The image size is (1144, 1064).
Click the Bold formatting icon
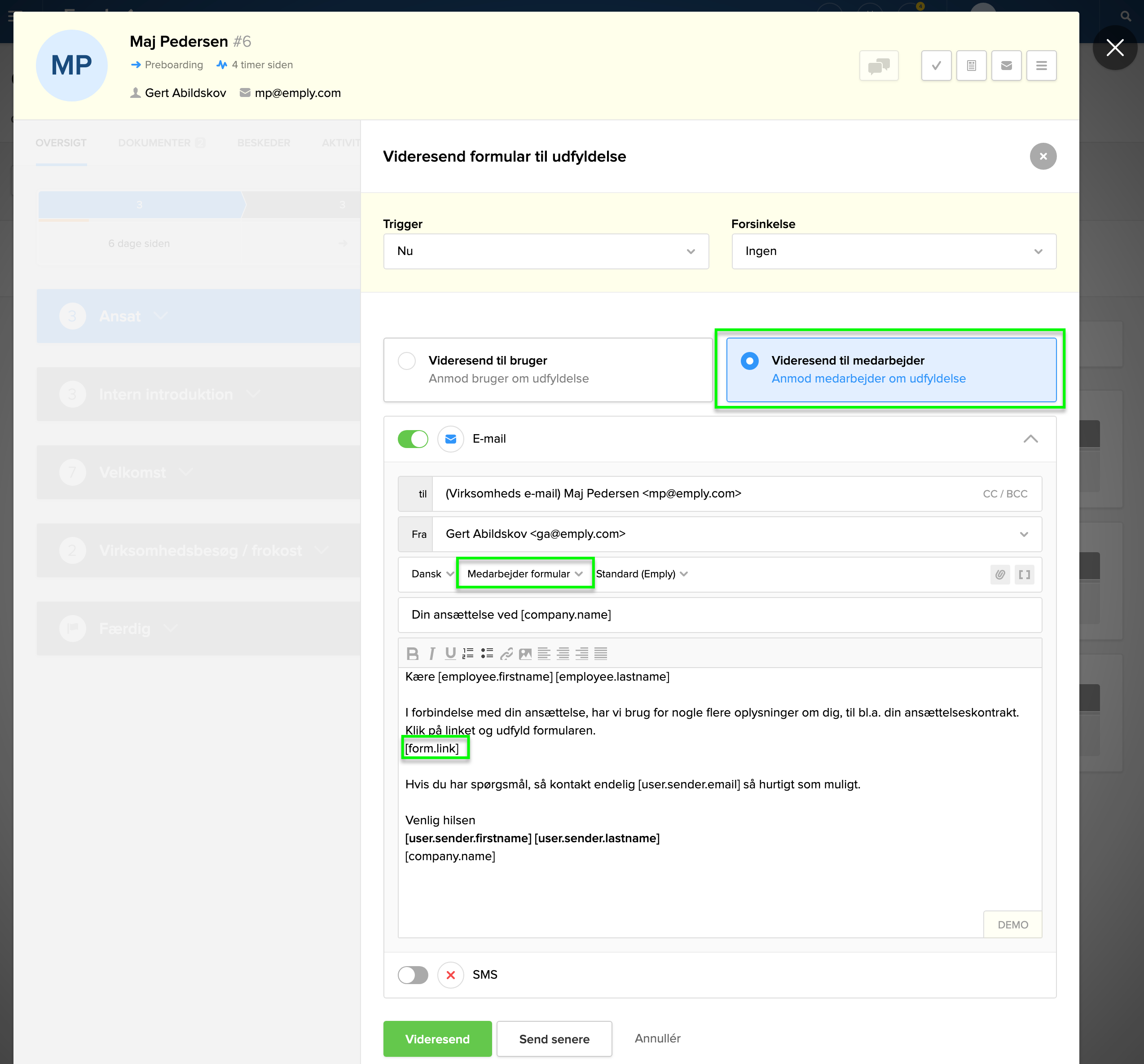pos(412,654)
